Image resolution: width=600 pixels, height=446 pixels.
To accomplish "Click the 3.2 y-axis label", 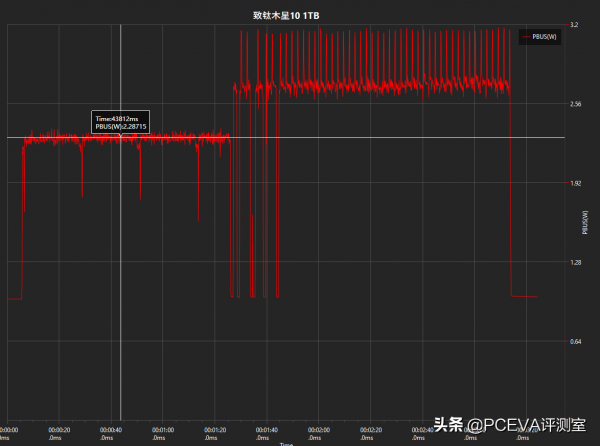I will pos(574,24).
